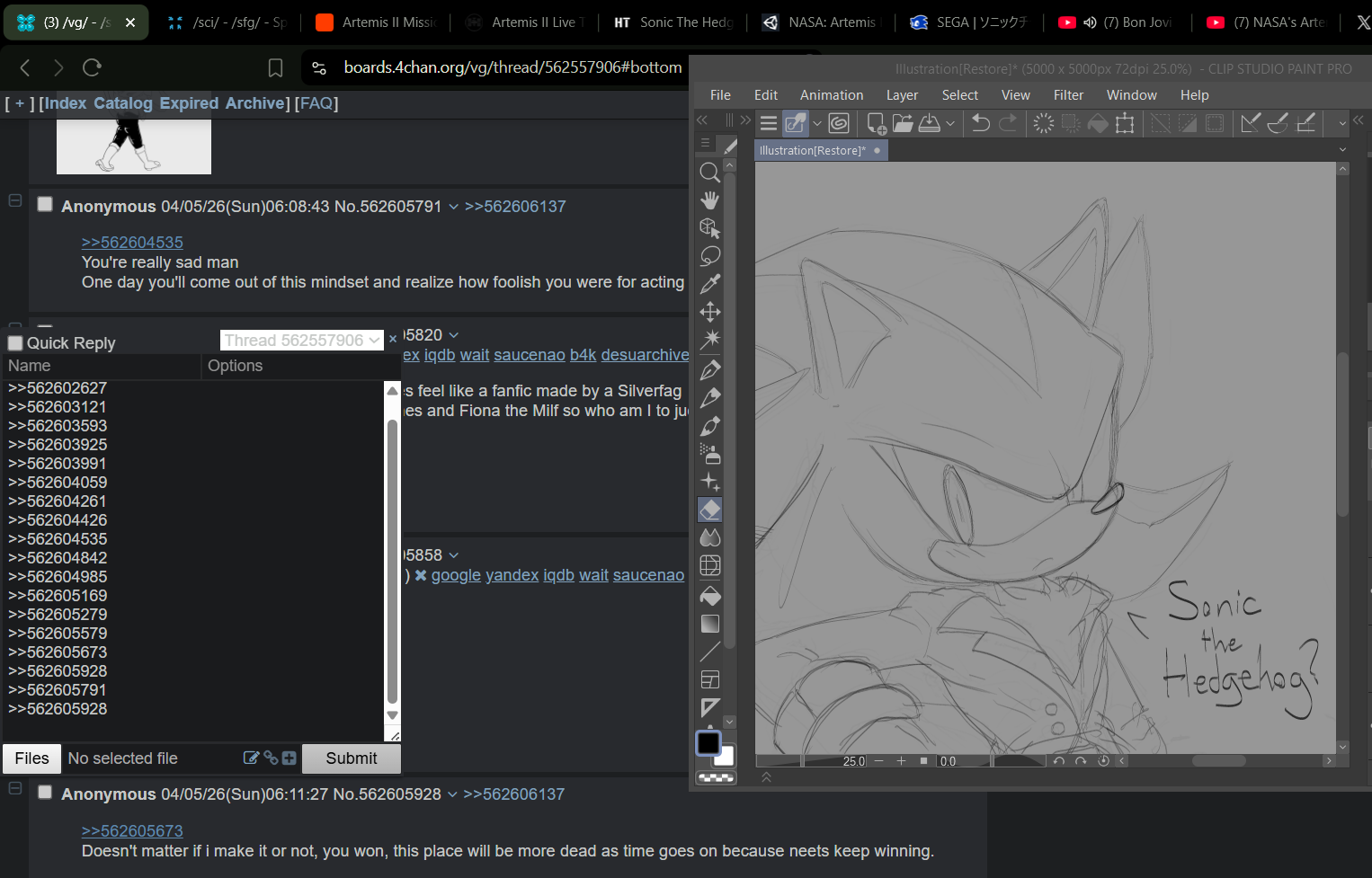1372x878 pixels.
Task: Reload the browser page
Action: tap(92, 67)
